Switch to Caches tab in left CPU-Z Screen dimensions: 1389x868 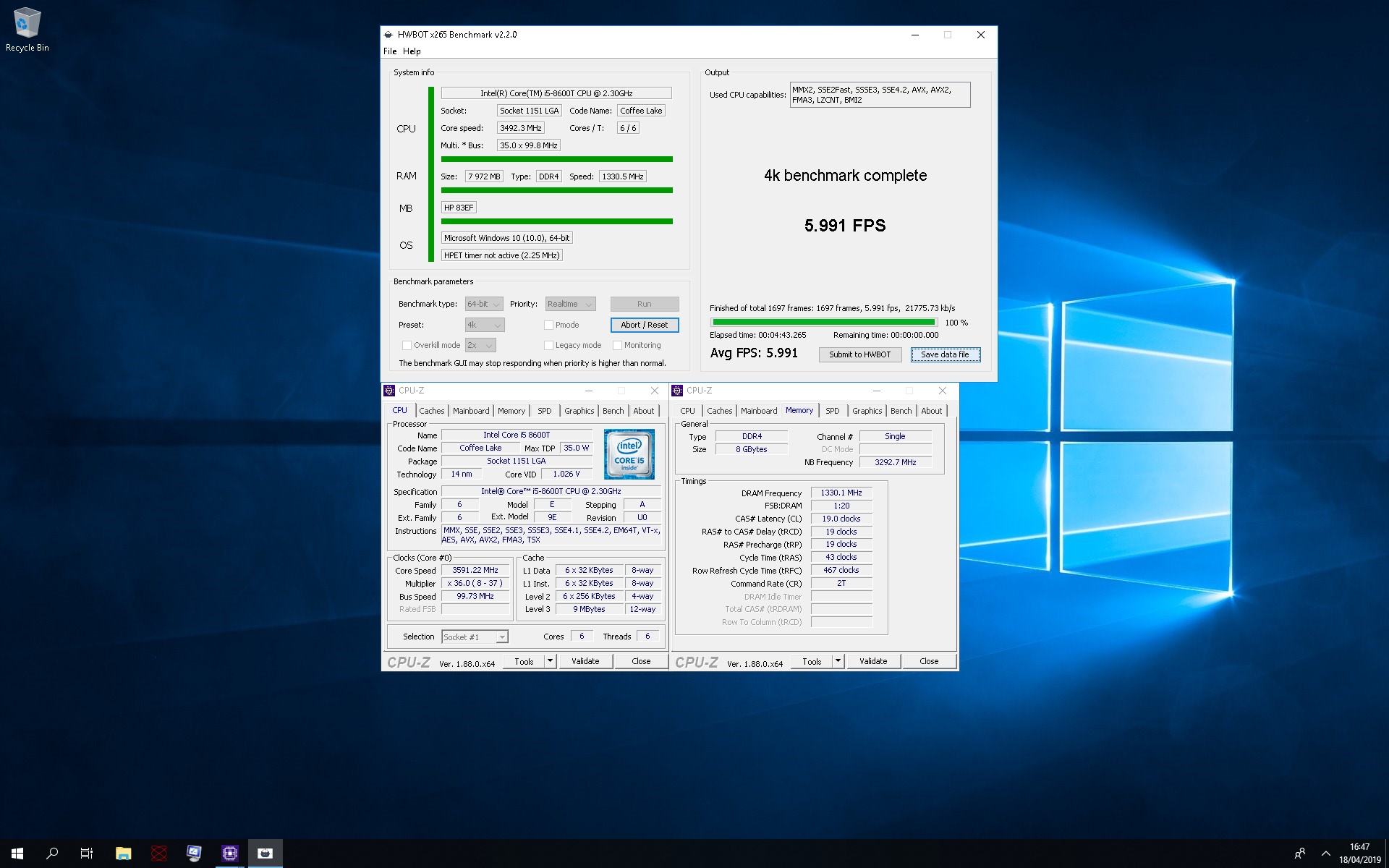(432, 411)
